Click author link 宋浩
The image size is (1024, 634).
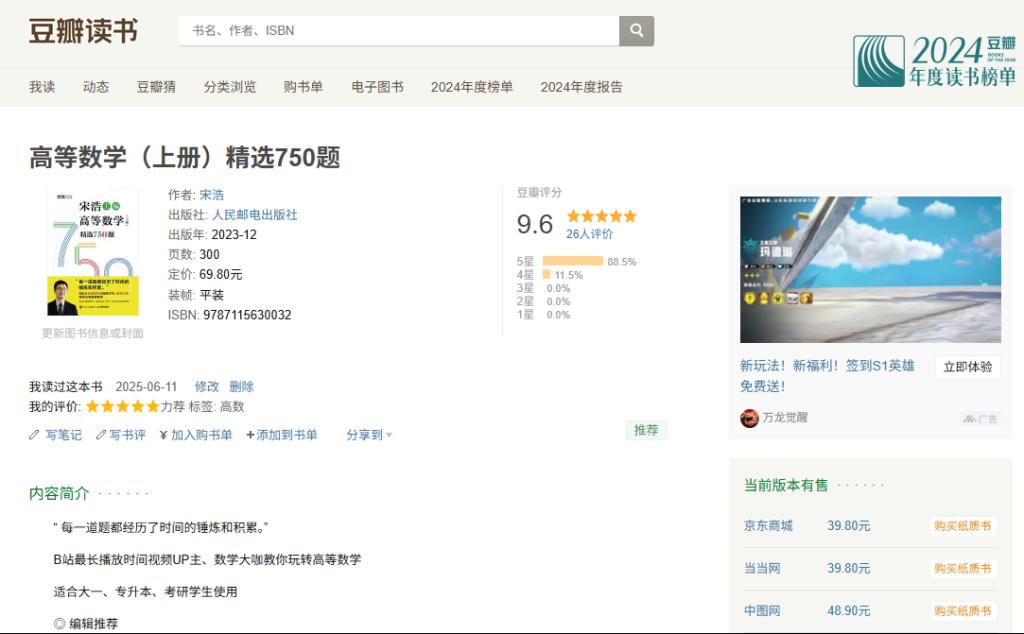212,195
